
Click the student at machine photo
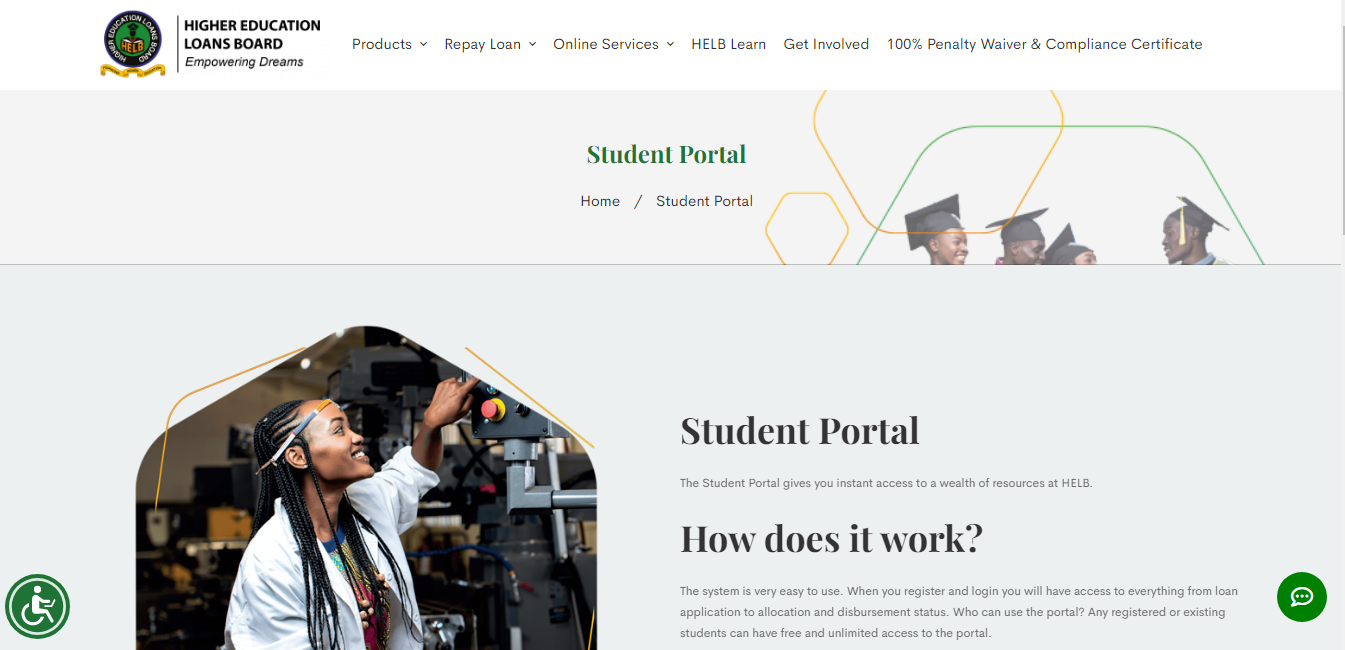point(366,488)
